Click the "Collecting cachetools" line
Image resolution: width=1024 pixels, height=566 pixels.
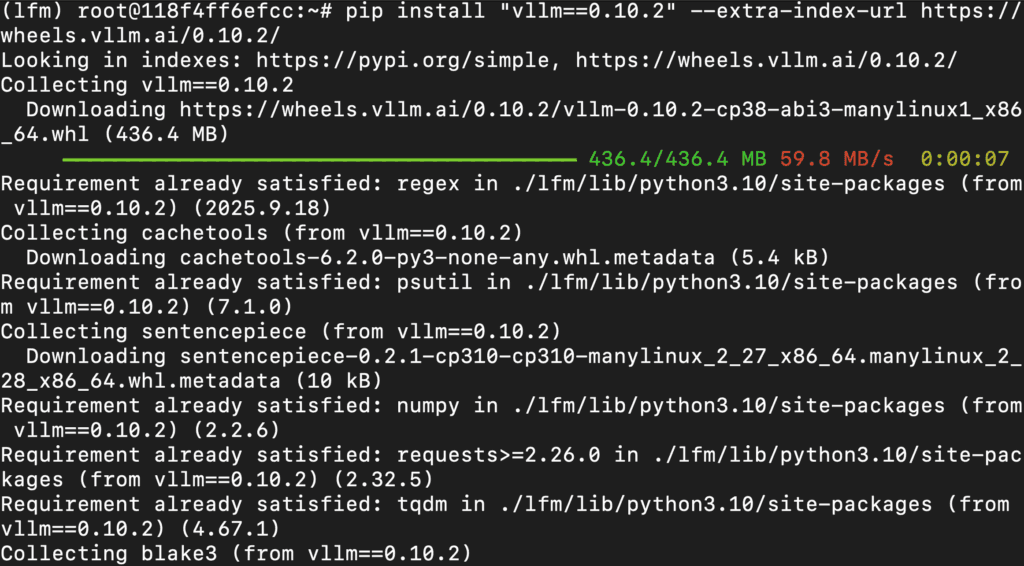point(260,232)
